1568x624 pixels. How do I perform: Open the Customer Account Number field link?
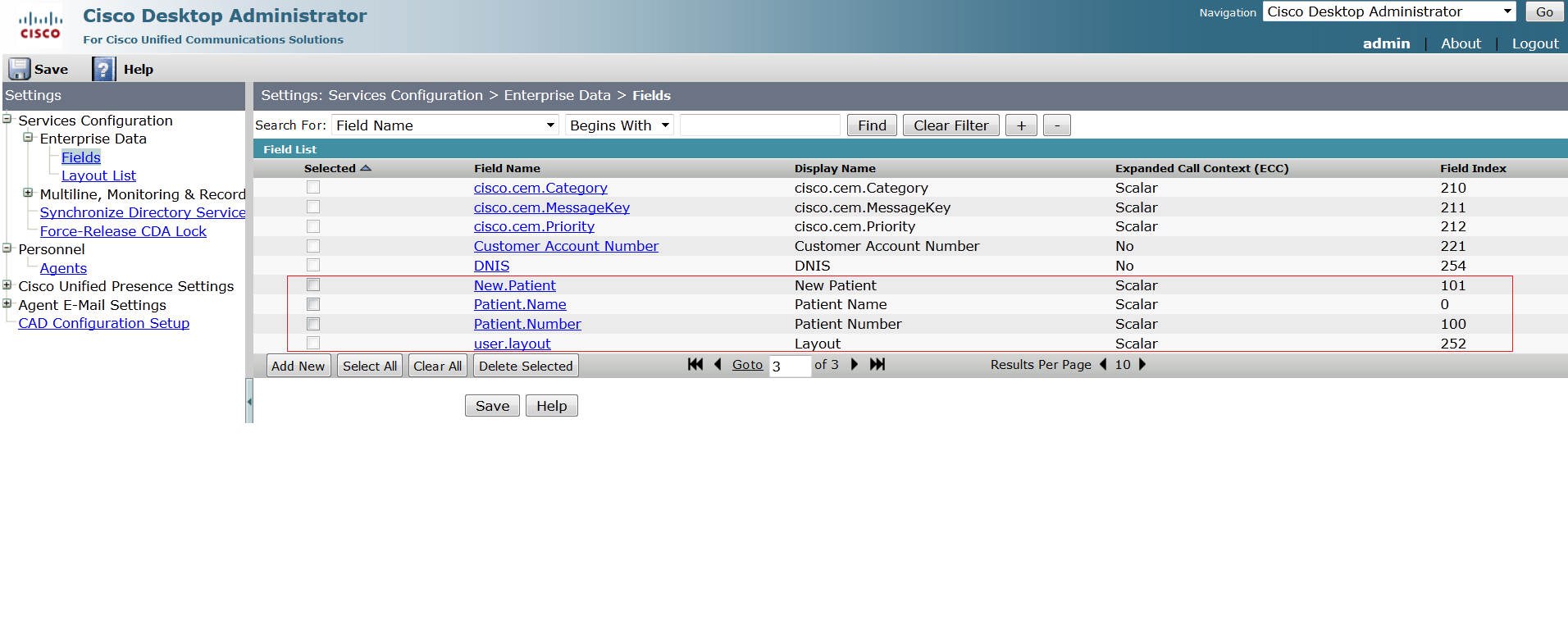coord(566,246)
